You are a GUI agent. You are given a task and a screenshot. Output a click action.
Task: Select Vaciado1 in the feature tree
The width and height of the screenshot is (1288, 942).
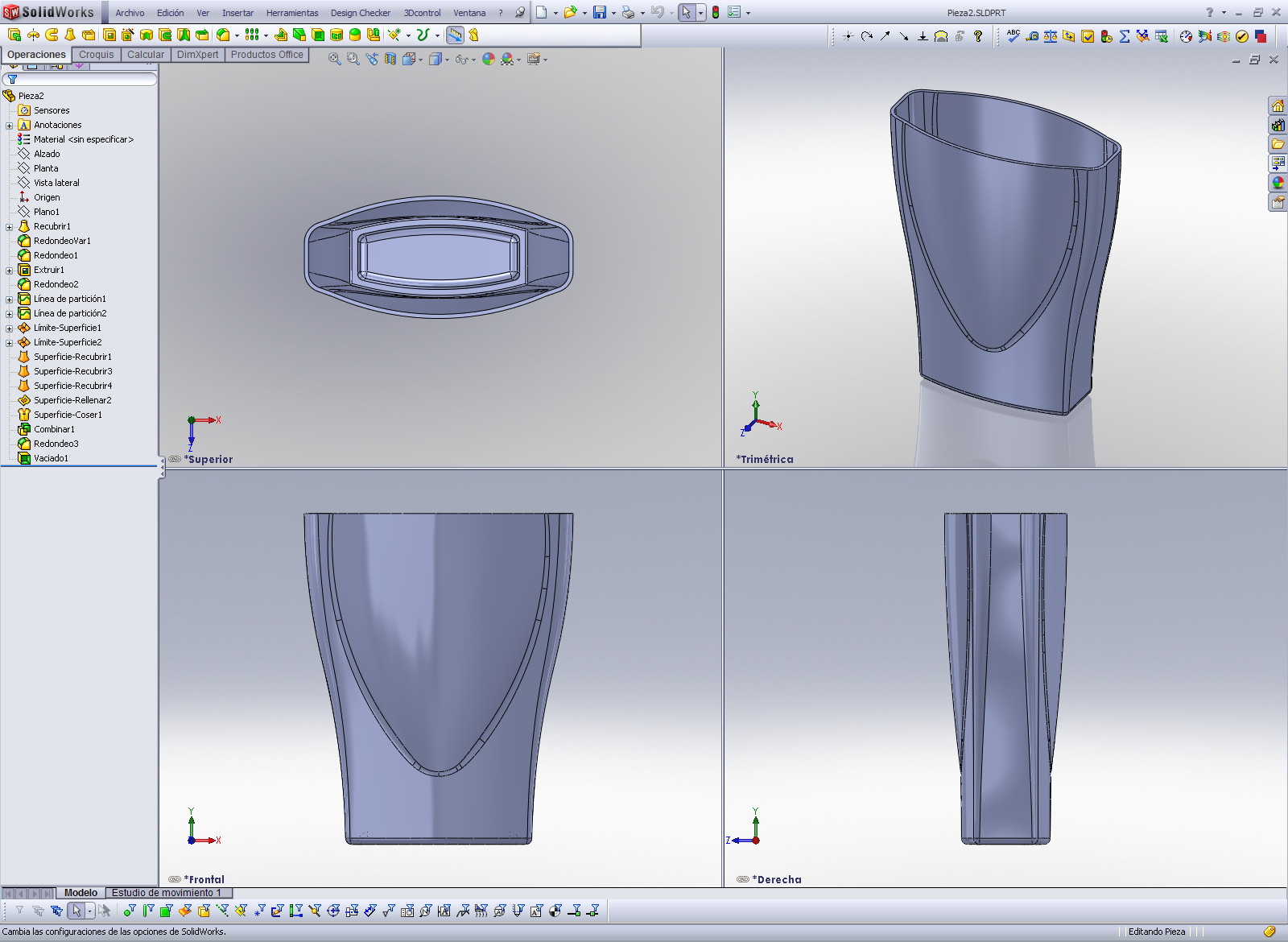pos(51,458)
